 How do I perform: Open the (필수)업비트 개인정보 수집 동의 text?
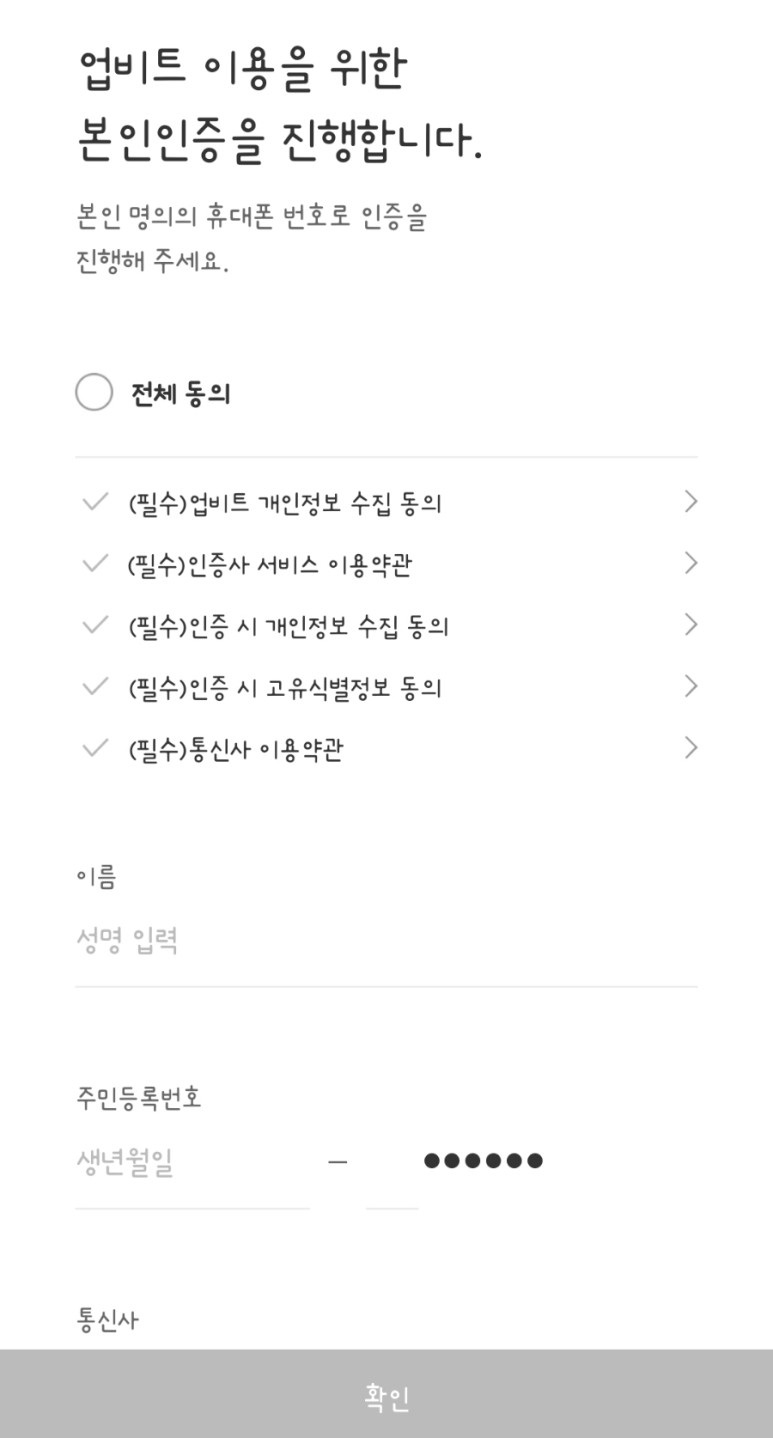pos(285,504)
